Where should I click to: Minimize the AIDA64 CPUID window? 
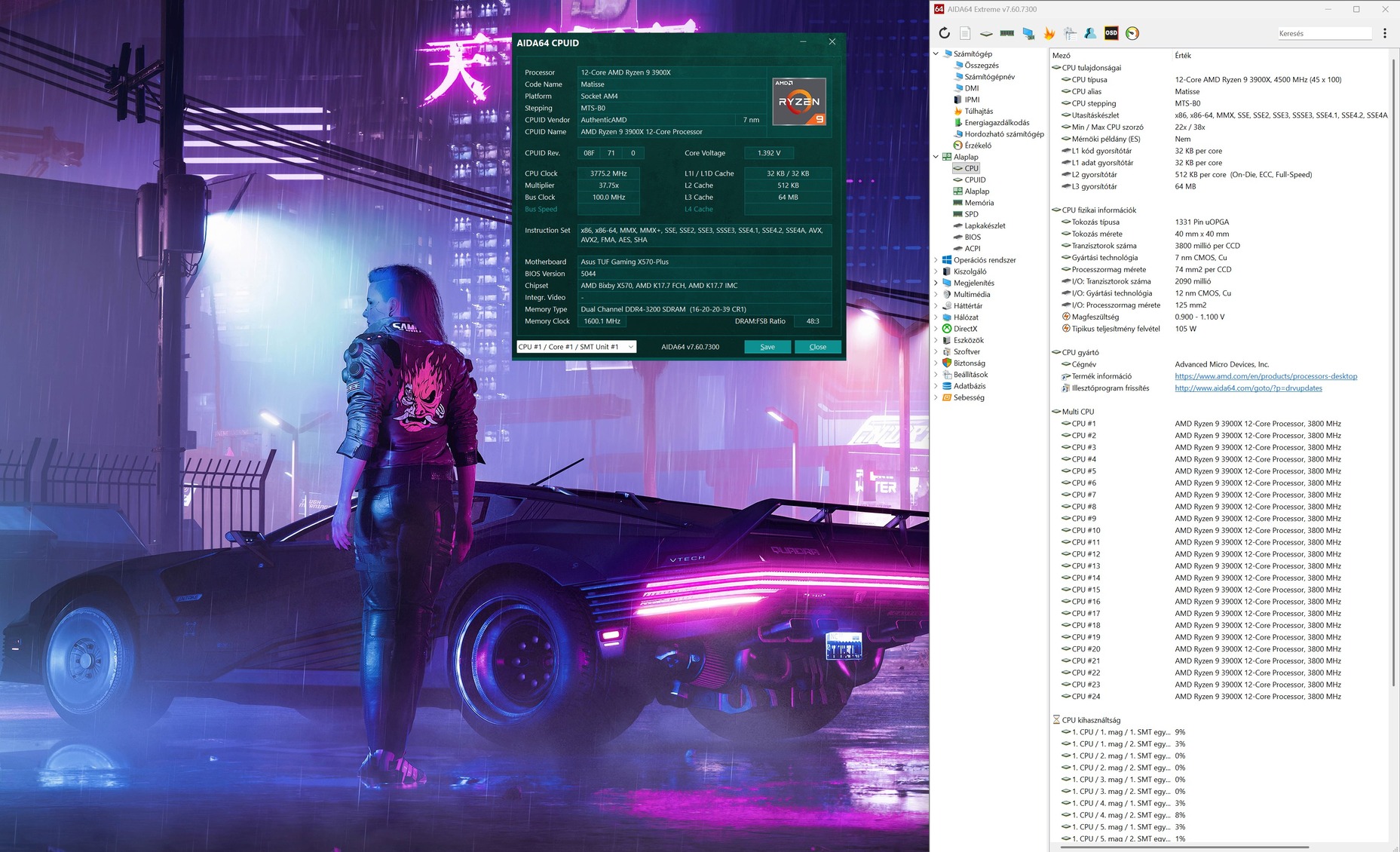[803, 42]
